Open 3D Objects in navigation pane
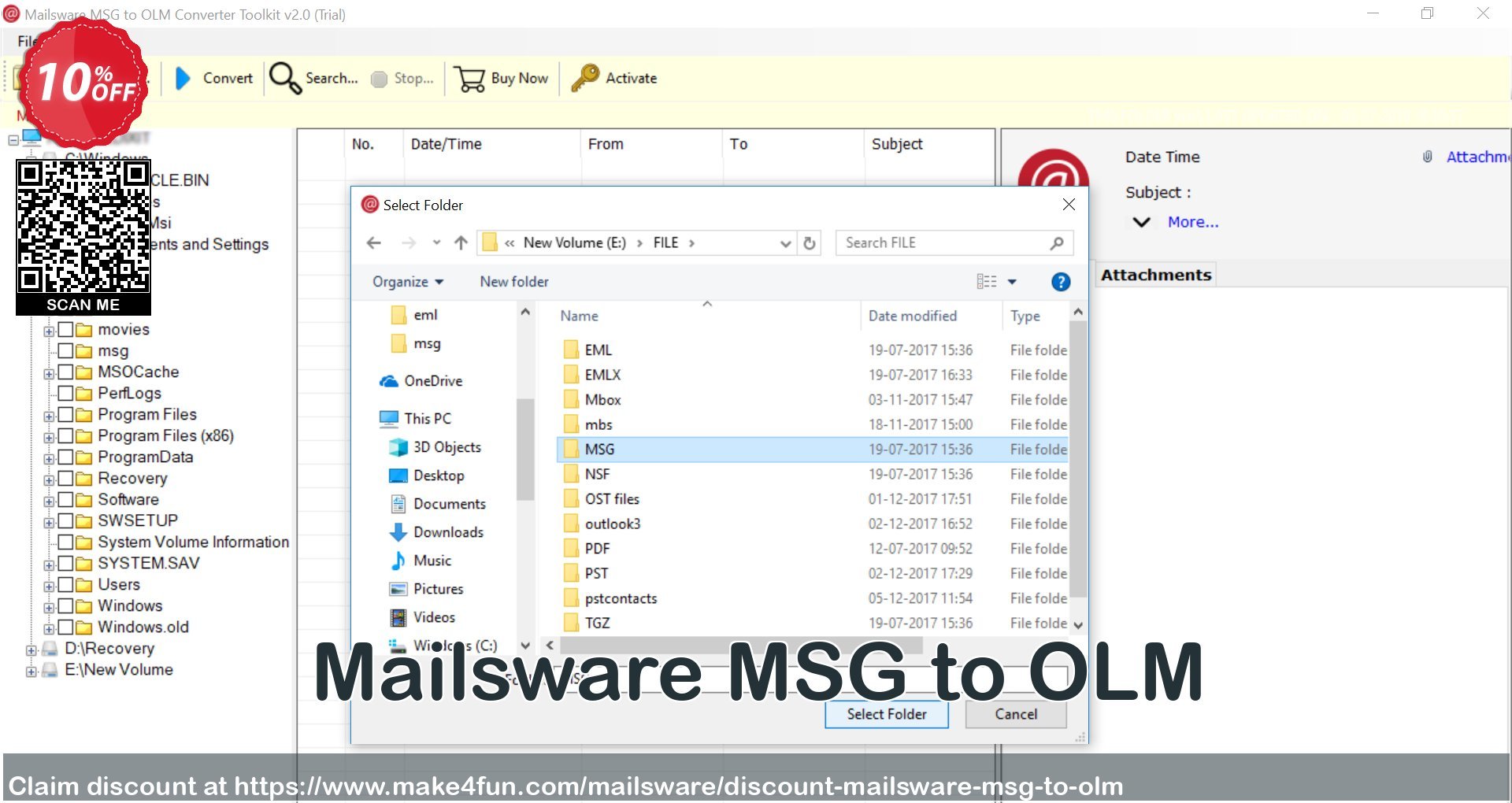The width and height of the screenshot is (1512, 803). [435, 447]
